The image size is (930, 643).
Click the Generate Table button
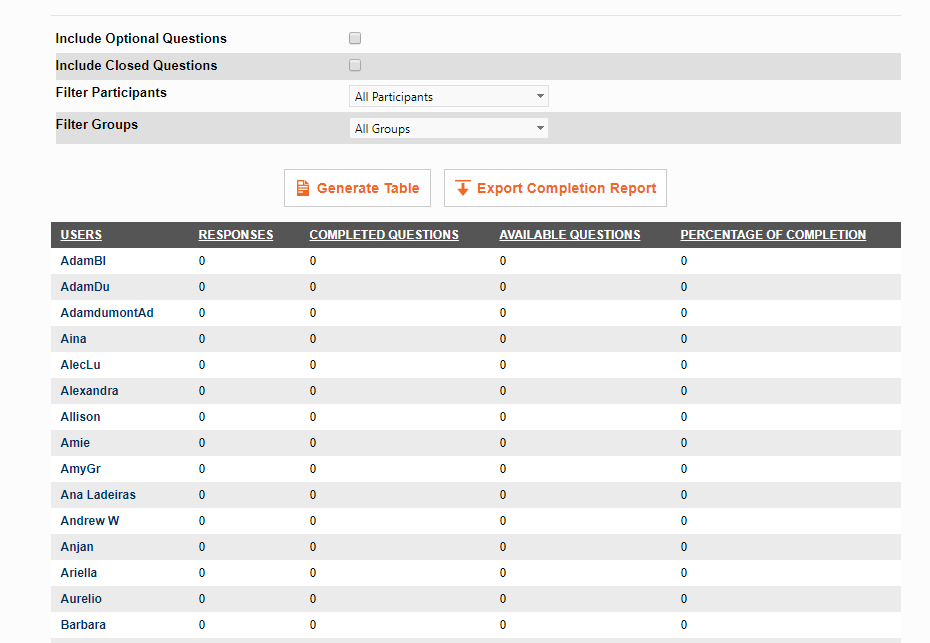point(357,188)
